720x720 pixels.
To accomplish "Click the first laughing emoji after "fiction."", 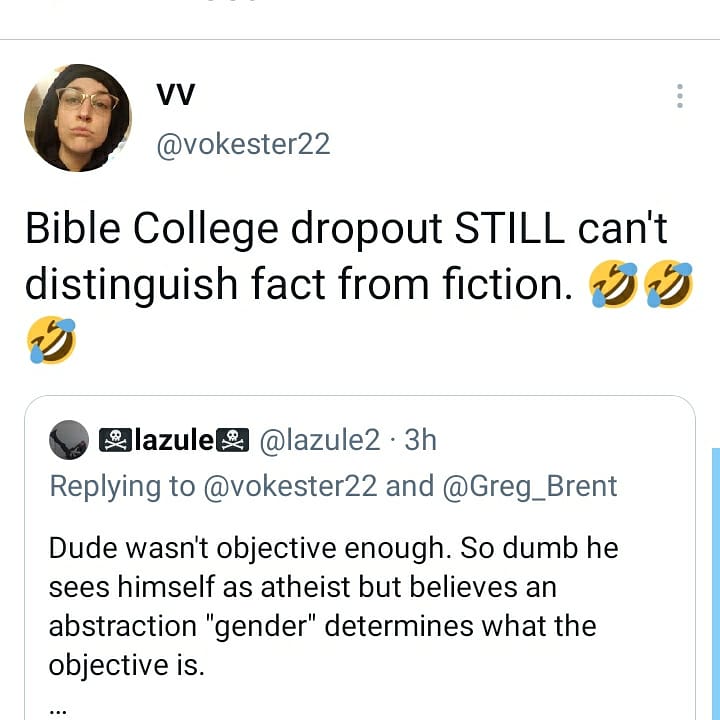I will 614,283.
